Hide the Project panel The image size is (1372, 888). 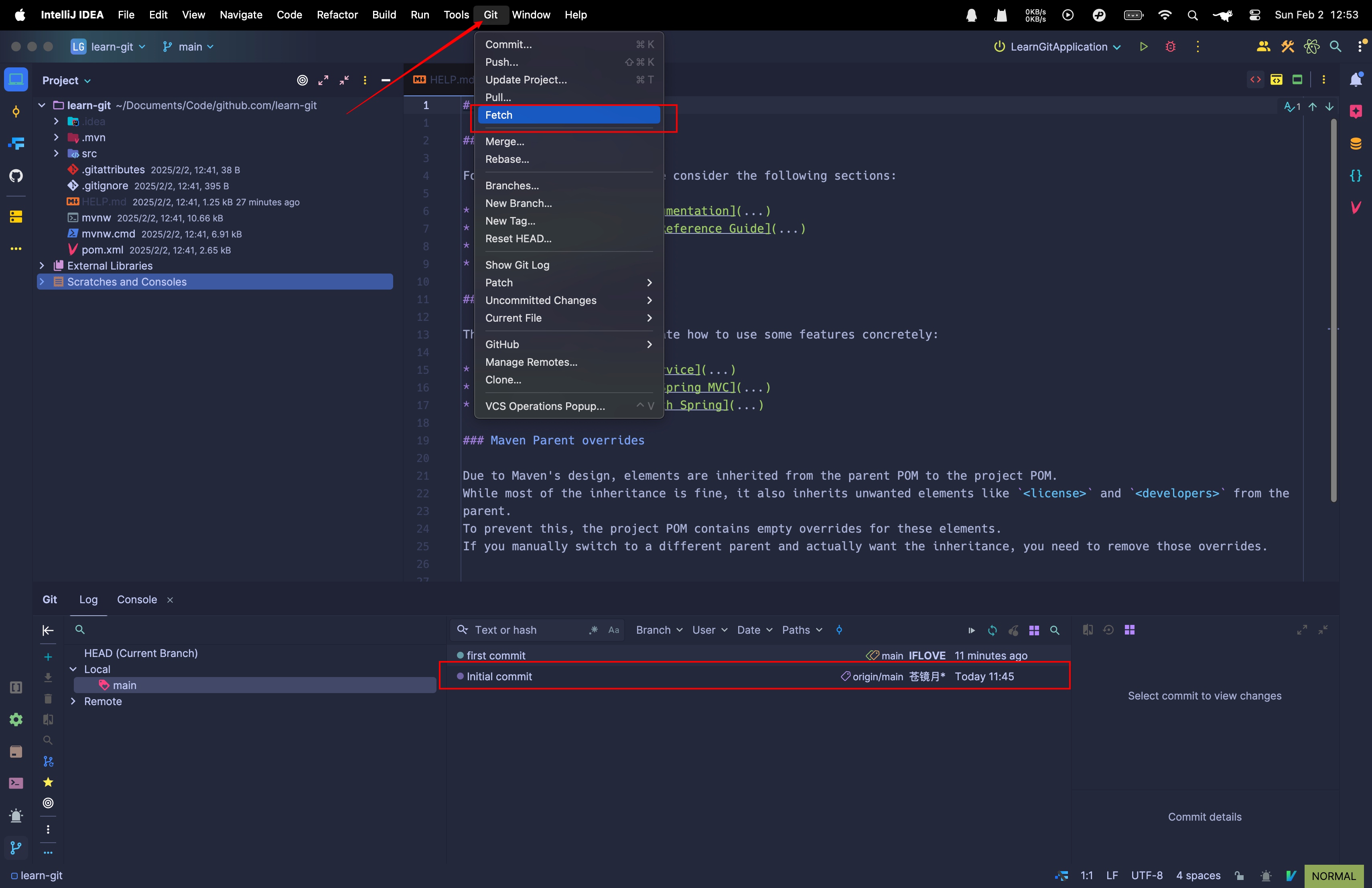click(386, 81)
